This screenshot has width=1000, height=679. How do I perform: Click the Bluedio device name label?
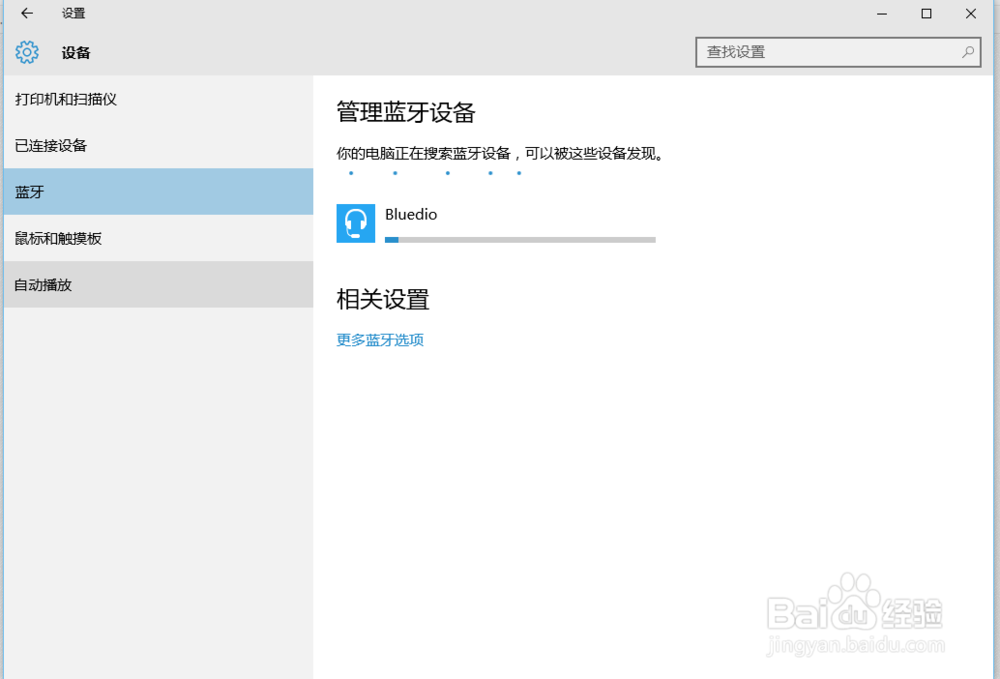409,213
